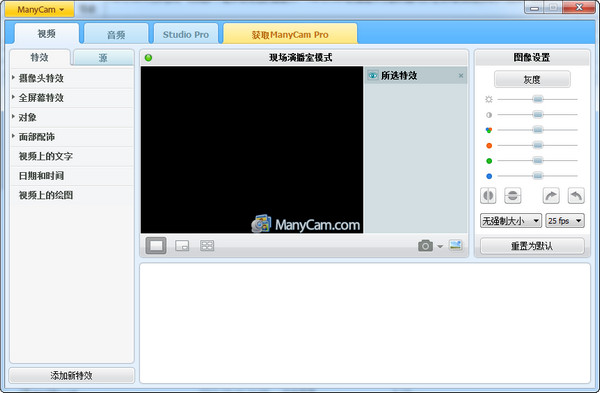Screen dimensions: 600x393
Task: Open the 无强制大小 resolution dropdown
Action: pos(511,221)
